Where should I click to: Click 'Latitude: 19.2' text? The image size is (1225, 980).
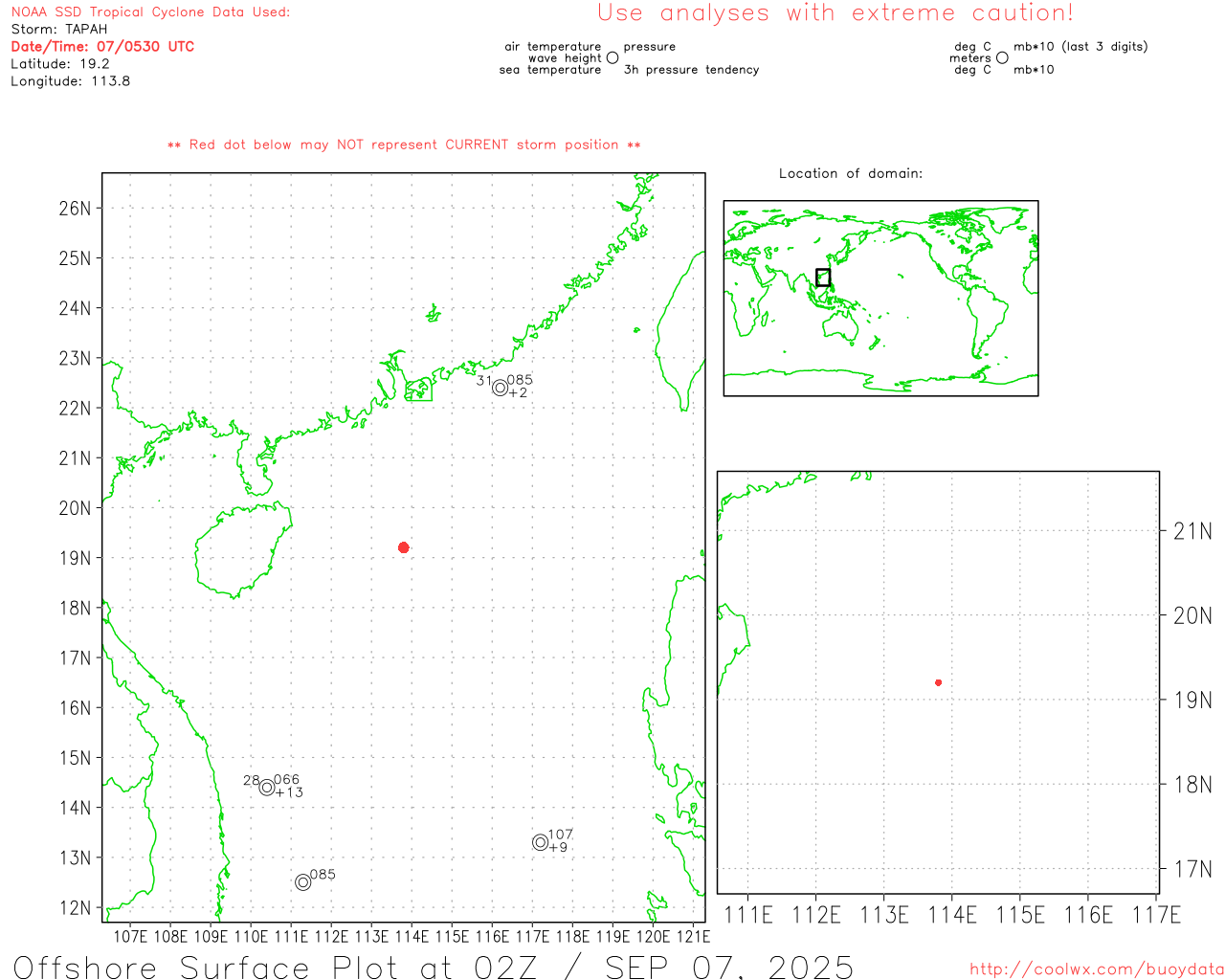tap(60, 64)
